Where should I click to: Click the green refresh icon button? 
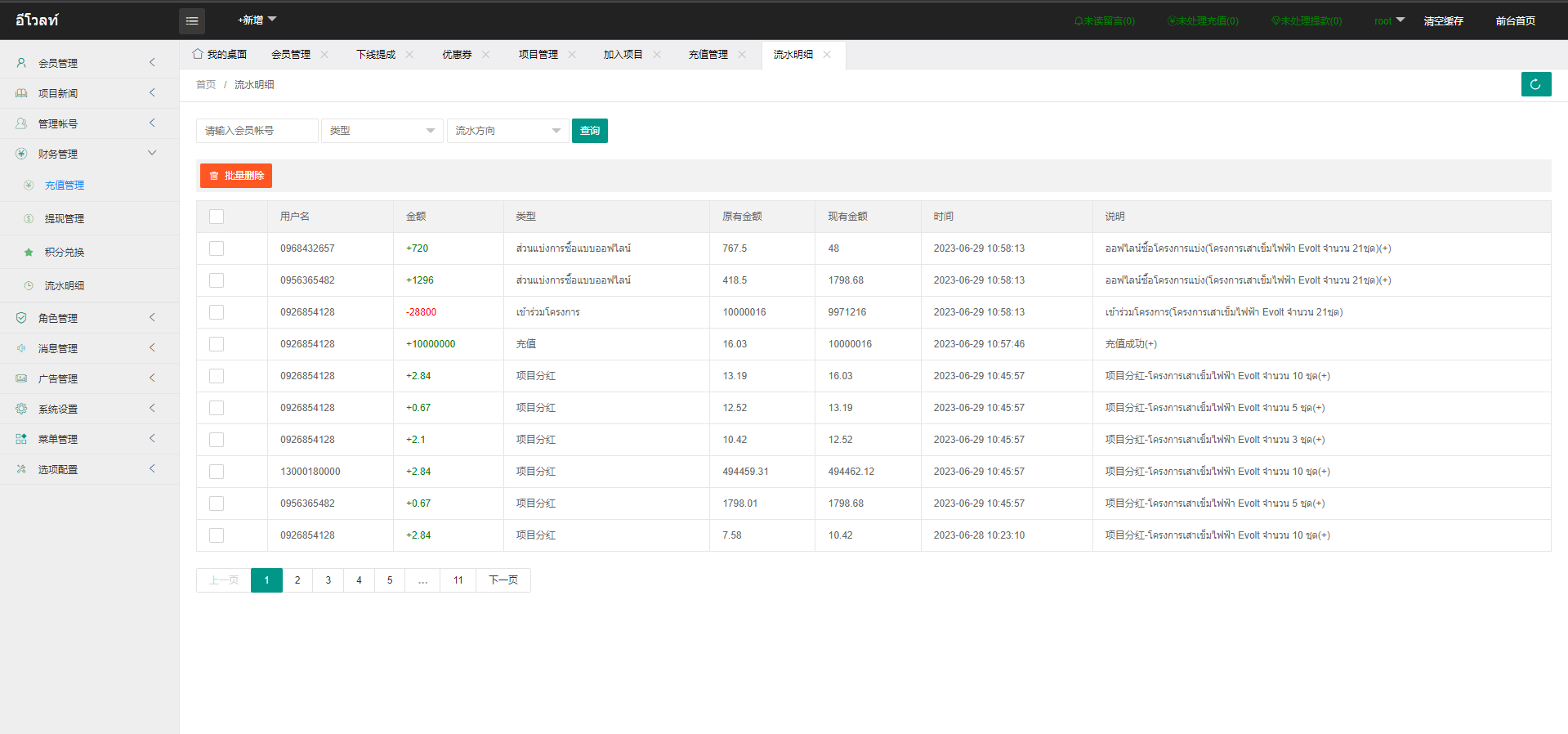pos(1535,84)
